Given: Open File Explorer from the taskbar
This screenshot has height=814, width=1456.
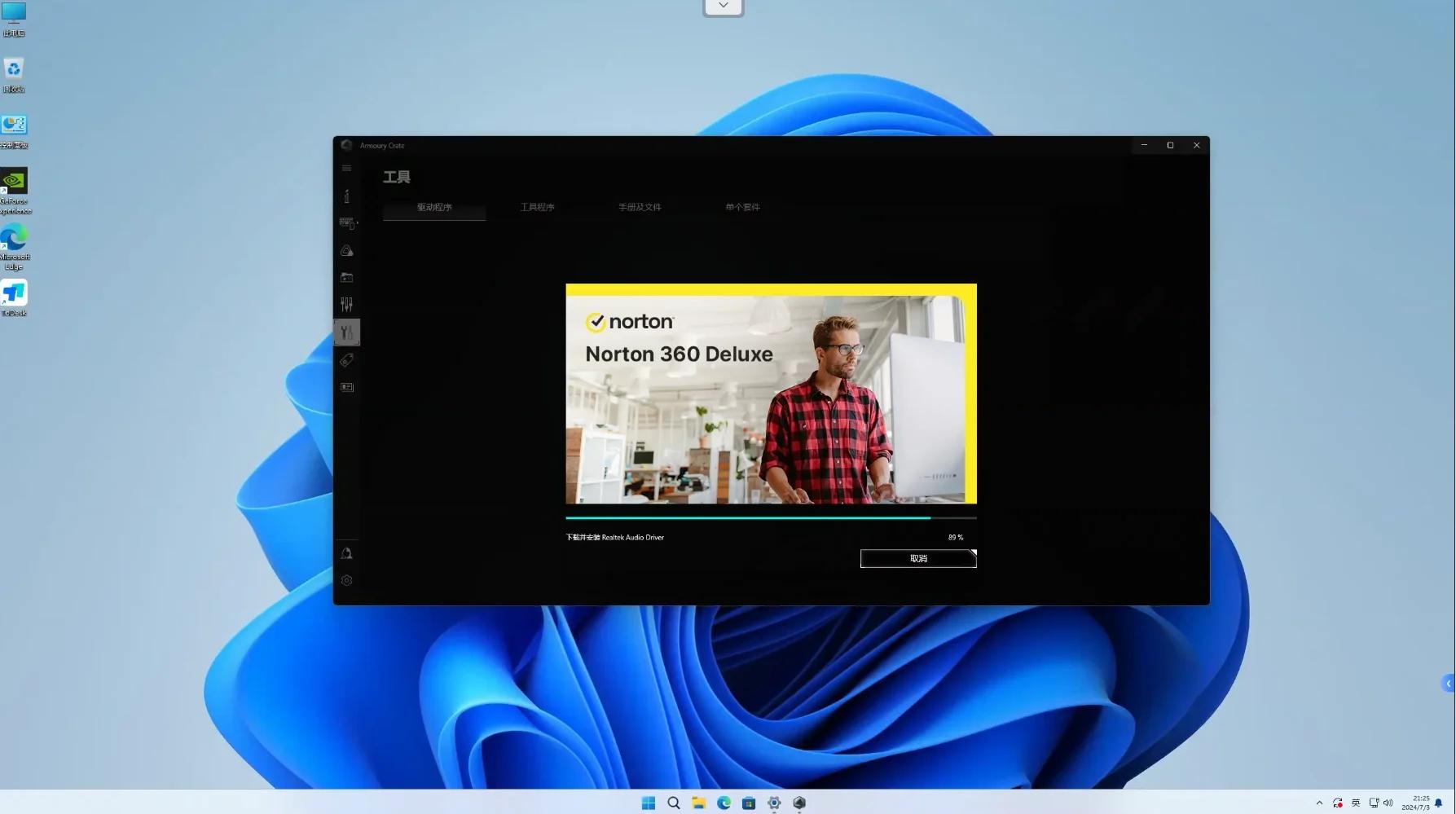Looking at the screenshot, I should [698, 803].
